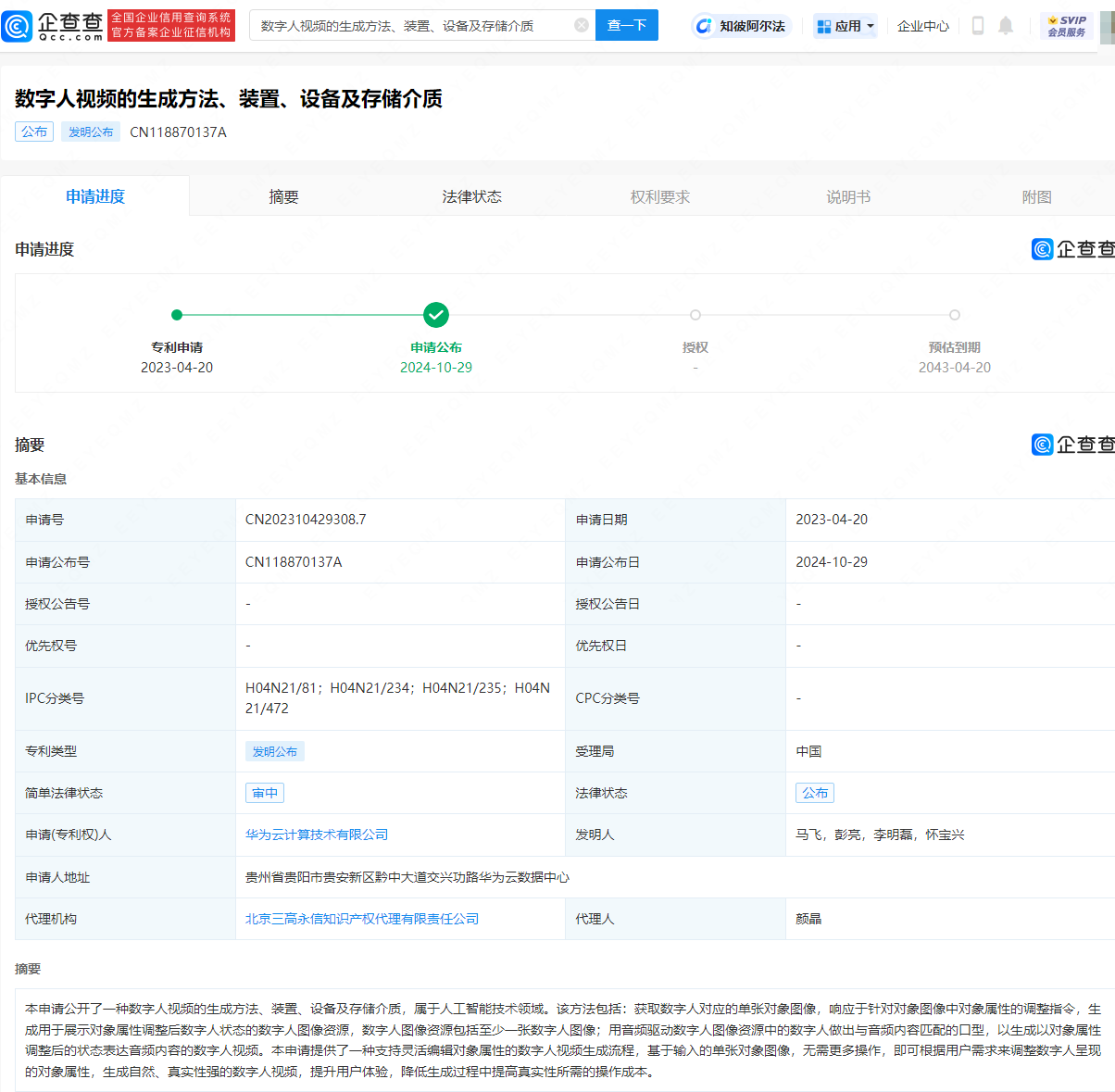Select the 申请公布 green check marker
Image resolution: width=1115 pixels, height=1092 pixels.
[x=436, y=315]
